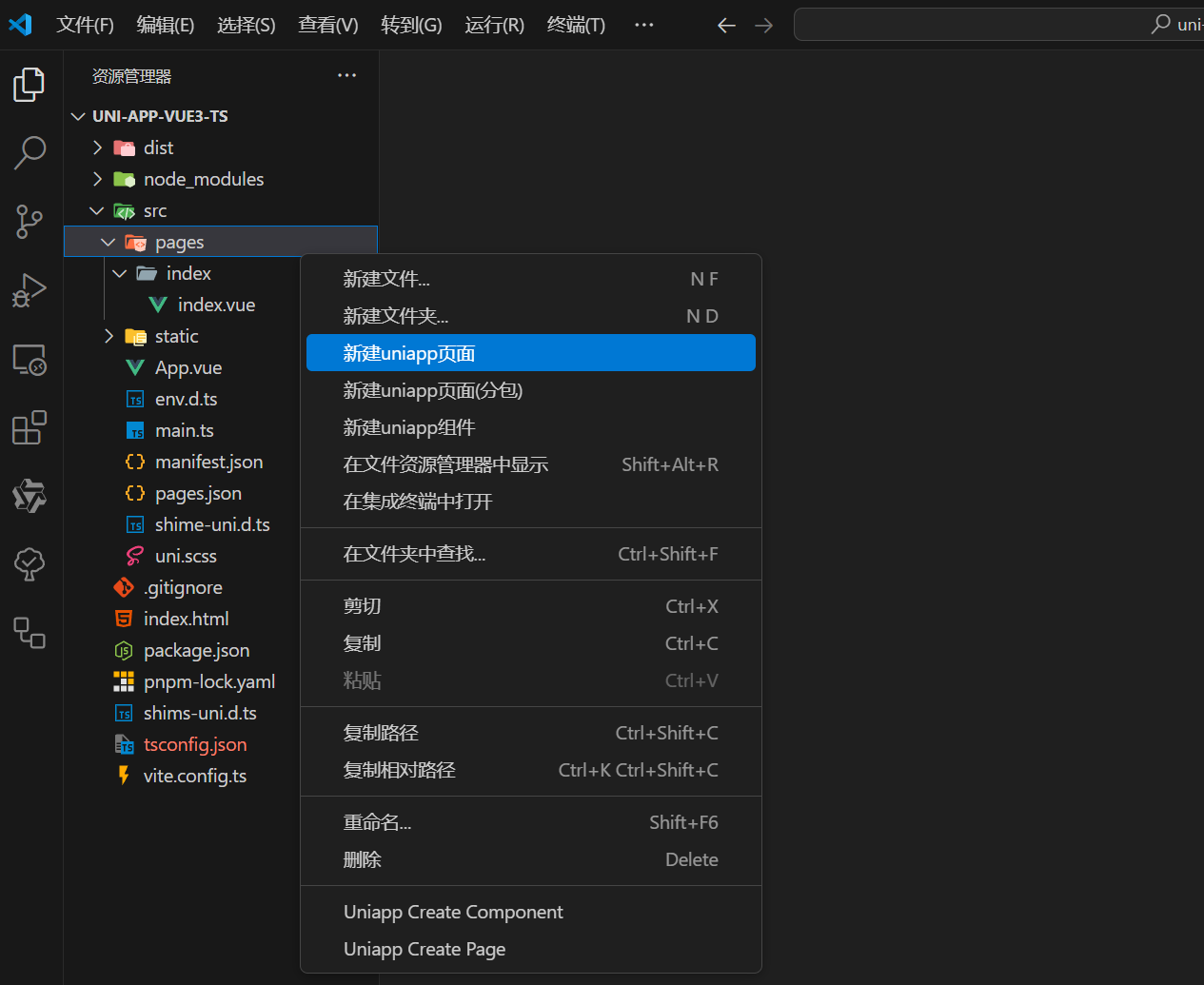Click the Node icon of package.json
Screen dimensions: 1204x985
coord(124,650)
